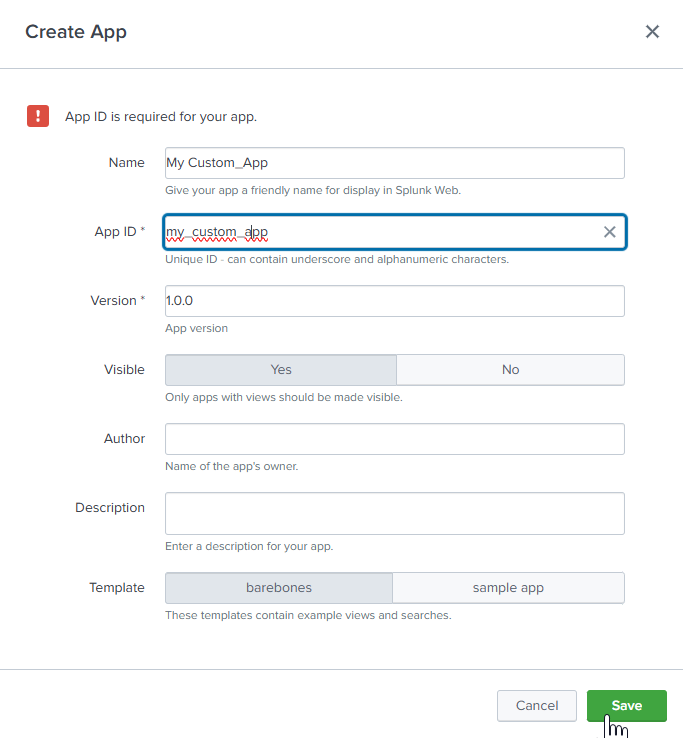
Task: Save the new app
Action: pos(626,705)
